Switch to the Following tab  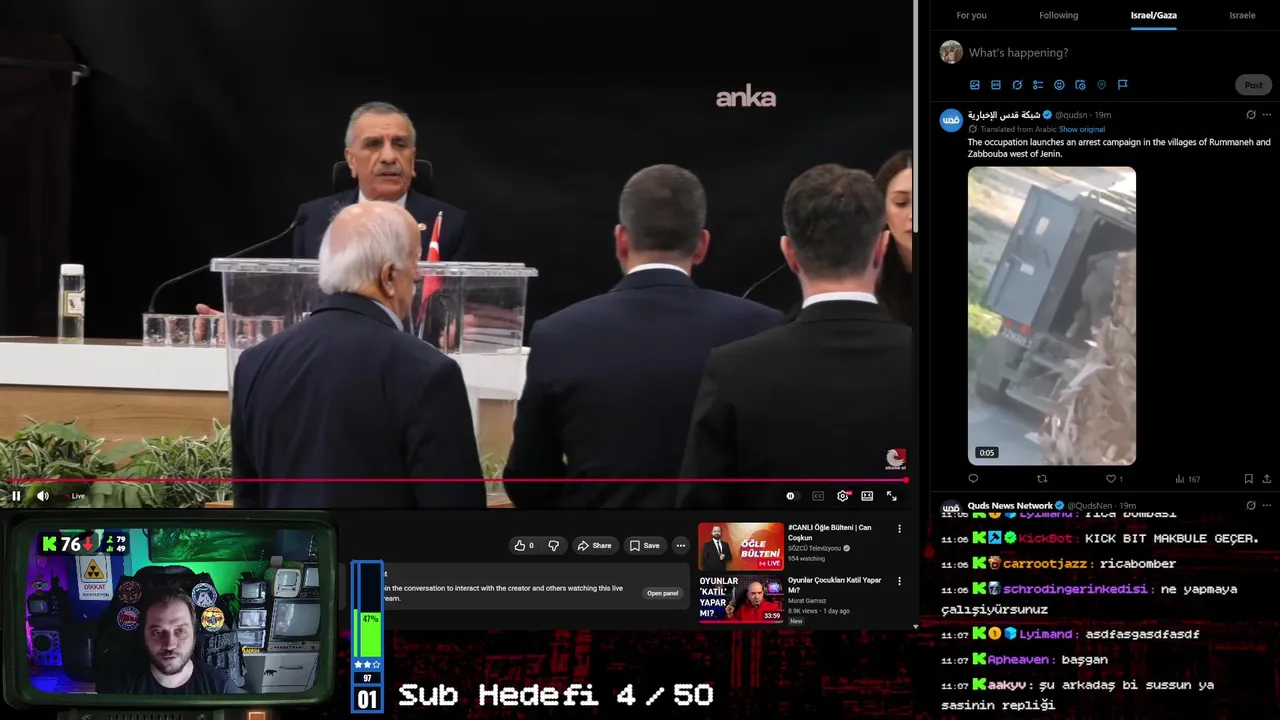1058,15
